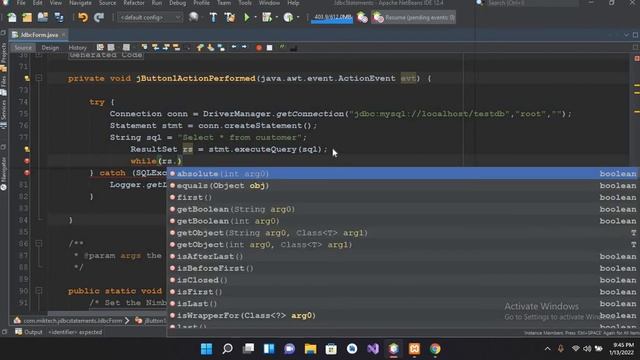Expand the Generated Code fold

click(39, 54)
